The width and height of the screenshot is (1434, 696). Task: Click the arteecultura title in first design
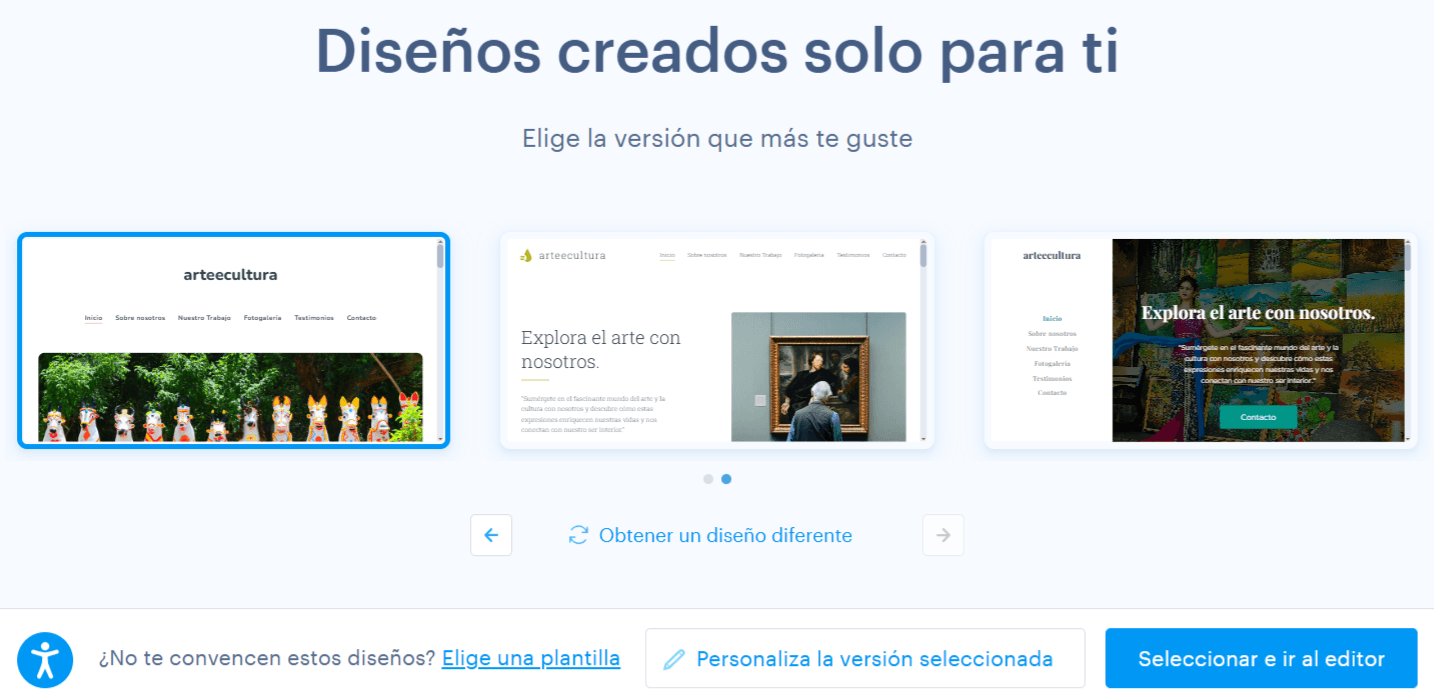(230, 275)
